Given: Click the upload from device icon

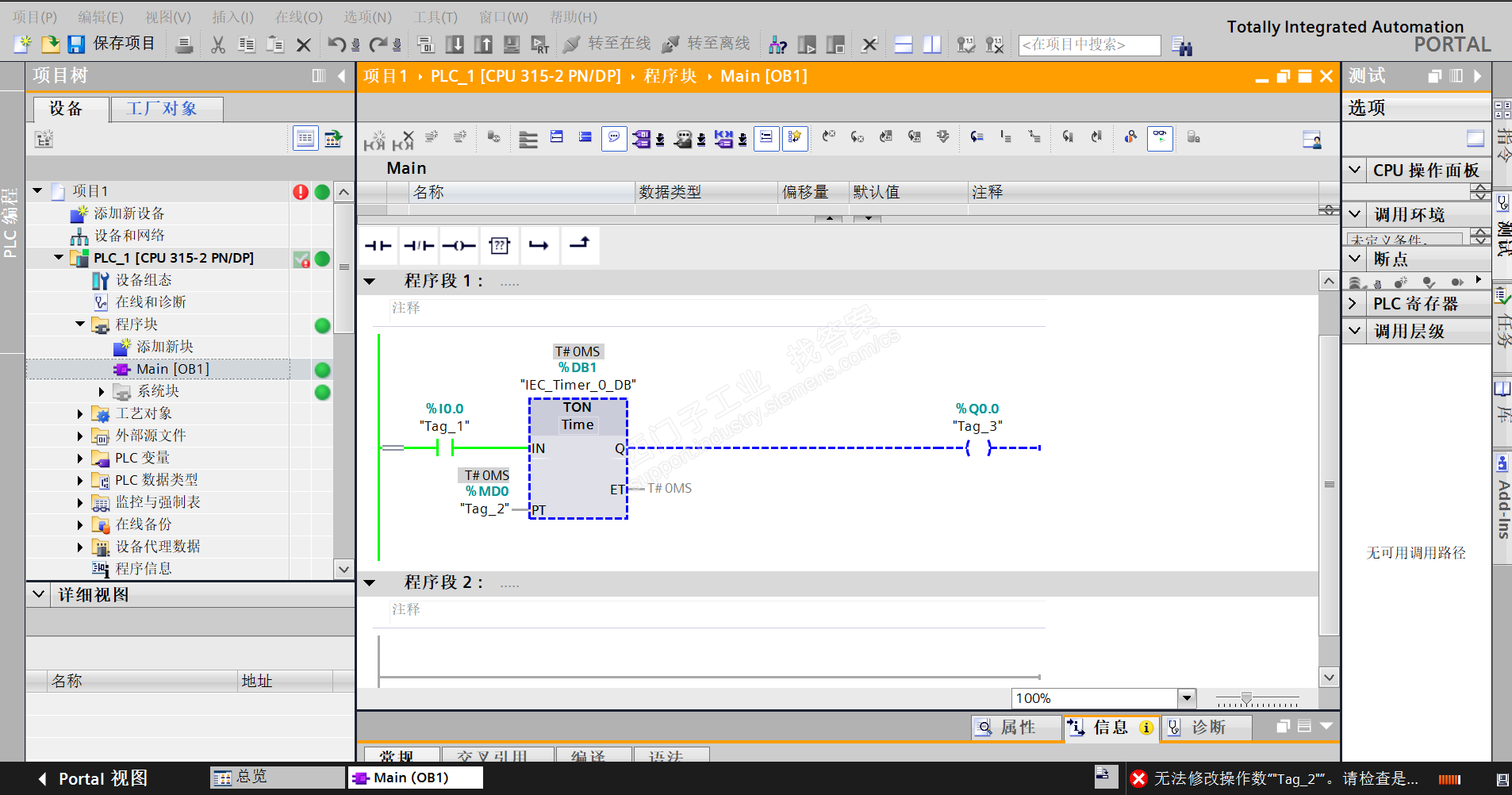Looking at the screenshot, I should coord(483,44).
